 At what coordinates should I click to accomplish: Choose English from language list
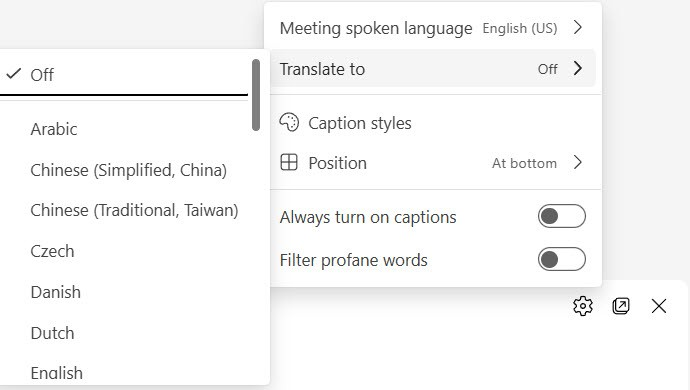pyautogui.click(x=124, y=373)
